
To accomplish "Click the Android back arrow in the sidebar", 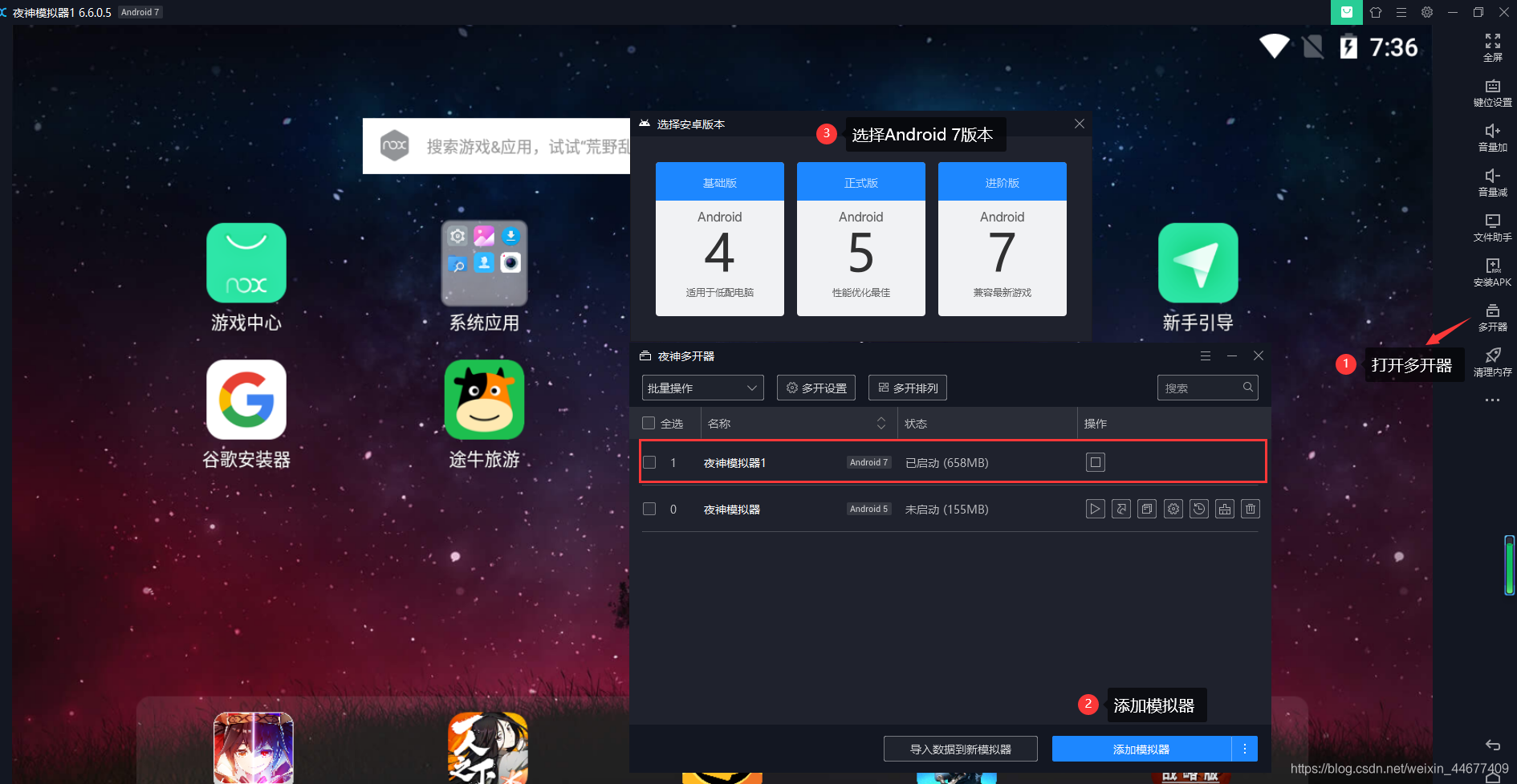I will [1493, 745].
